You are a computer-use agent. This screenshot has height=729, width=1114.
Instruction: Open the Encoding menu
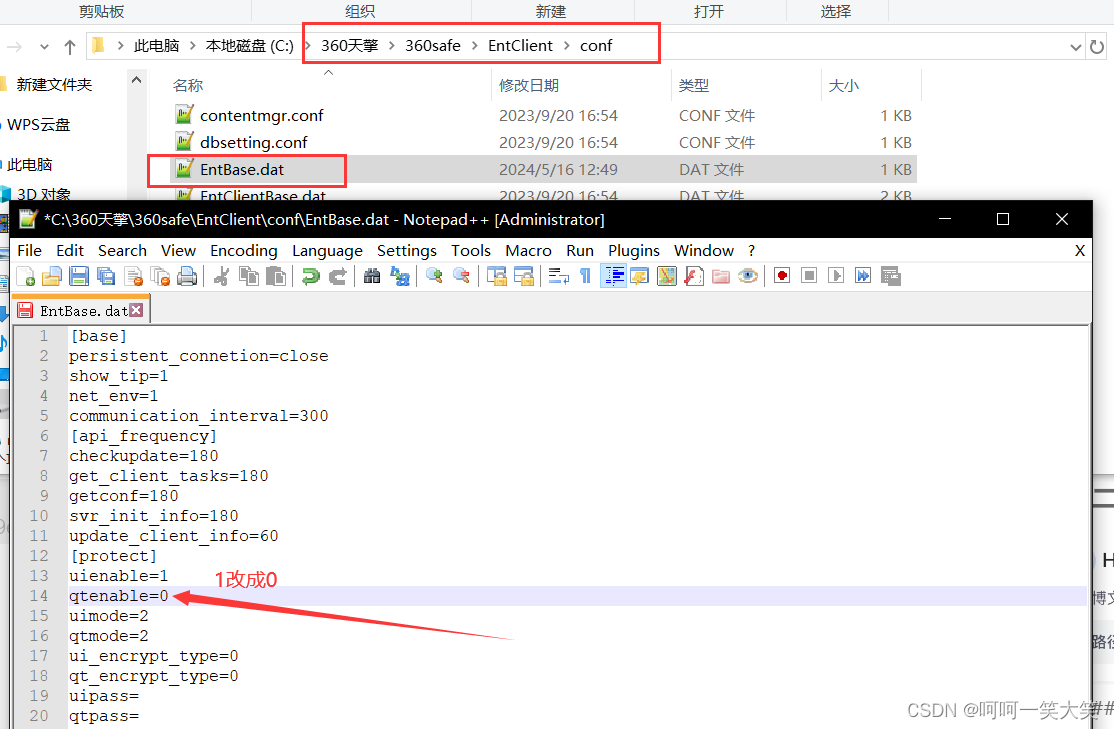pos(244,251)
